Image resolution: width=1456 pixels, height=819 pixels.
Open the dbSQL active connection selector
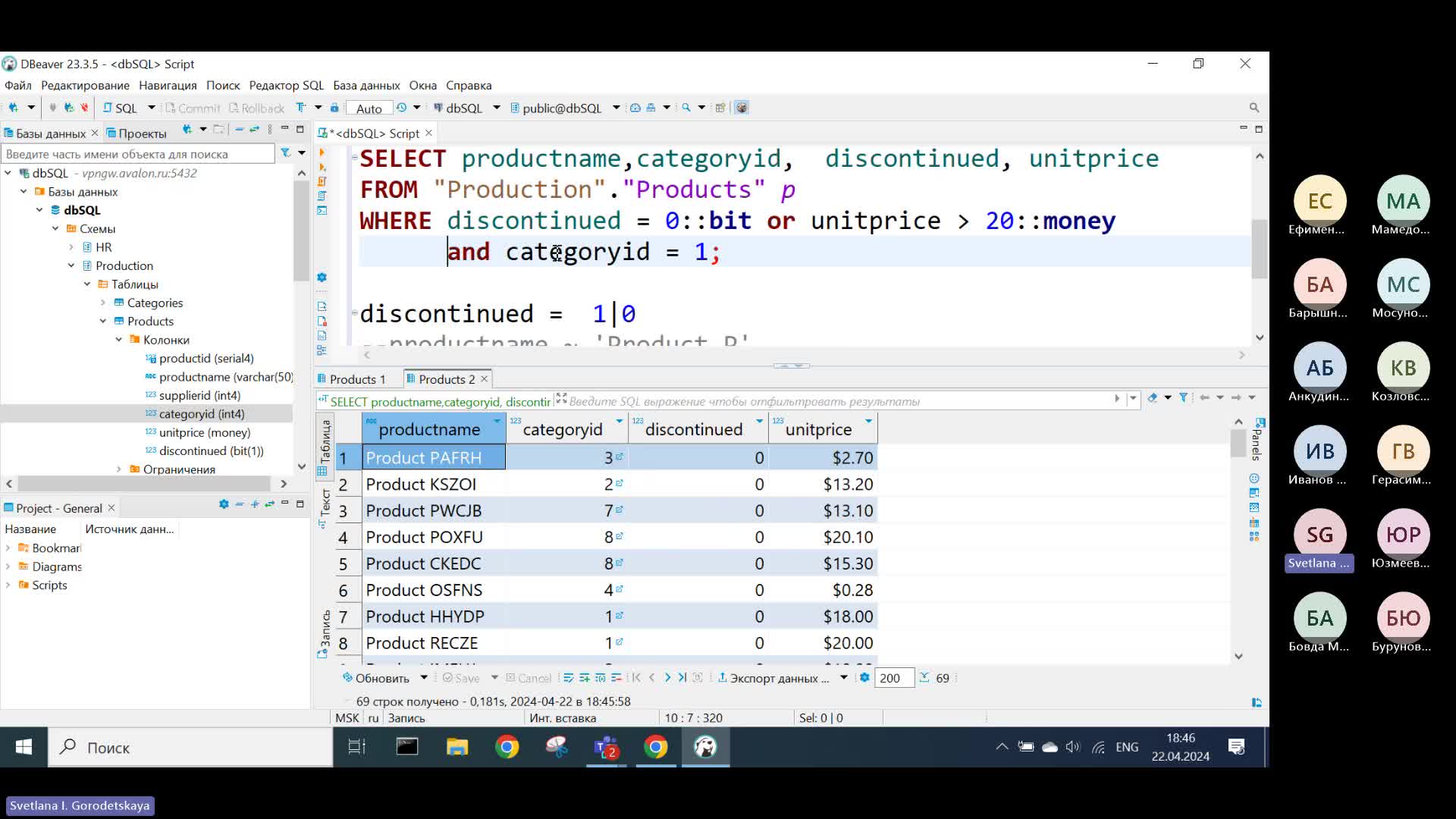[x=466, y=108]
